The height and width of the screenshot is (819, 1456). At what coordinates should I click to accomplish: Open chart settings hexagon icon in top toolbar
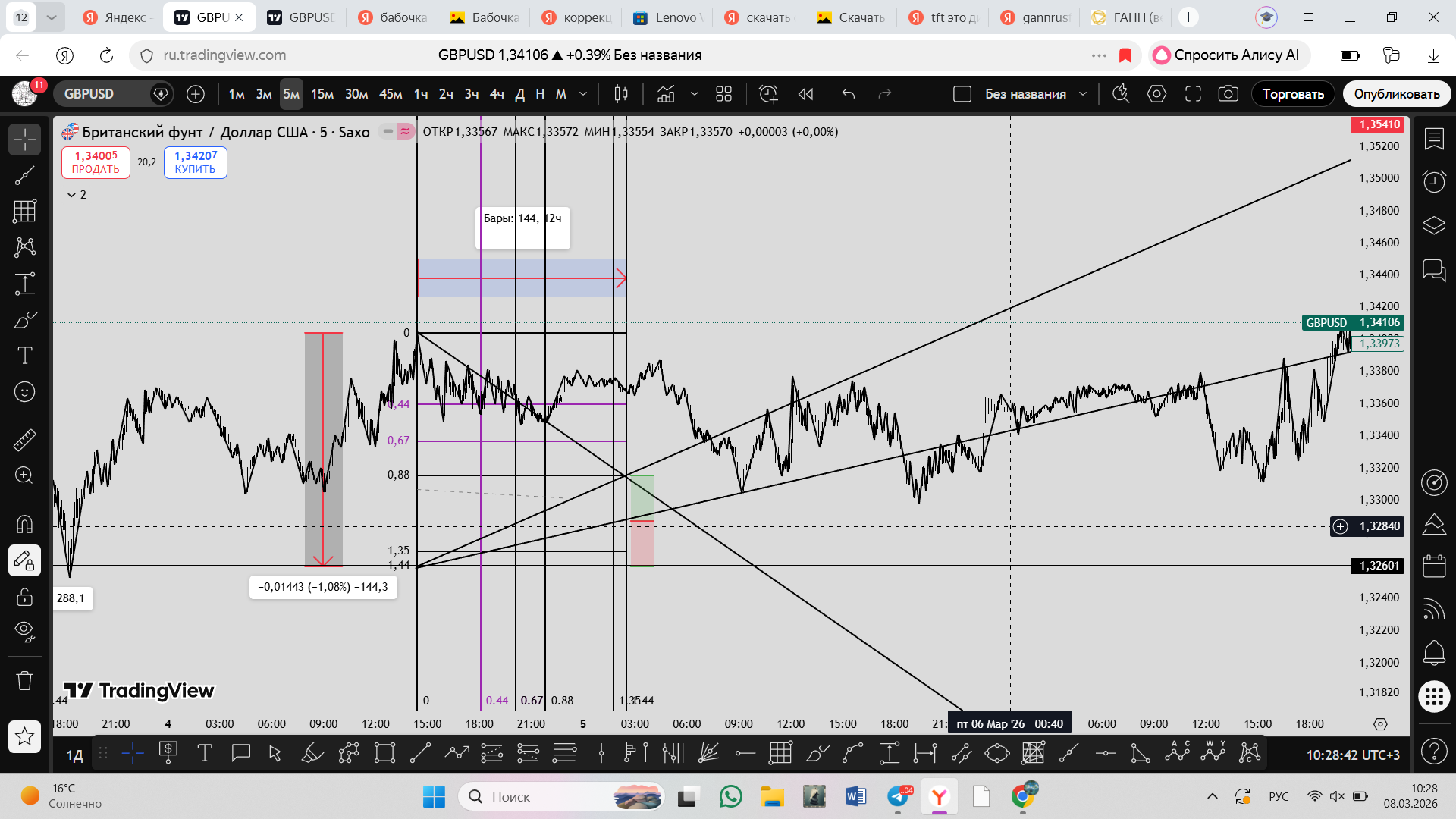click(x=1156, y=94)
